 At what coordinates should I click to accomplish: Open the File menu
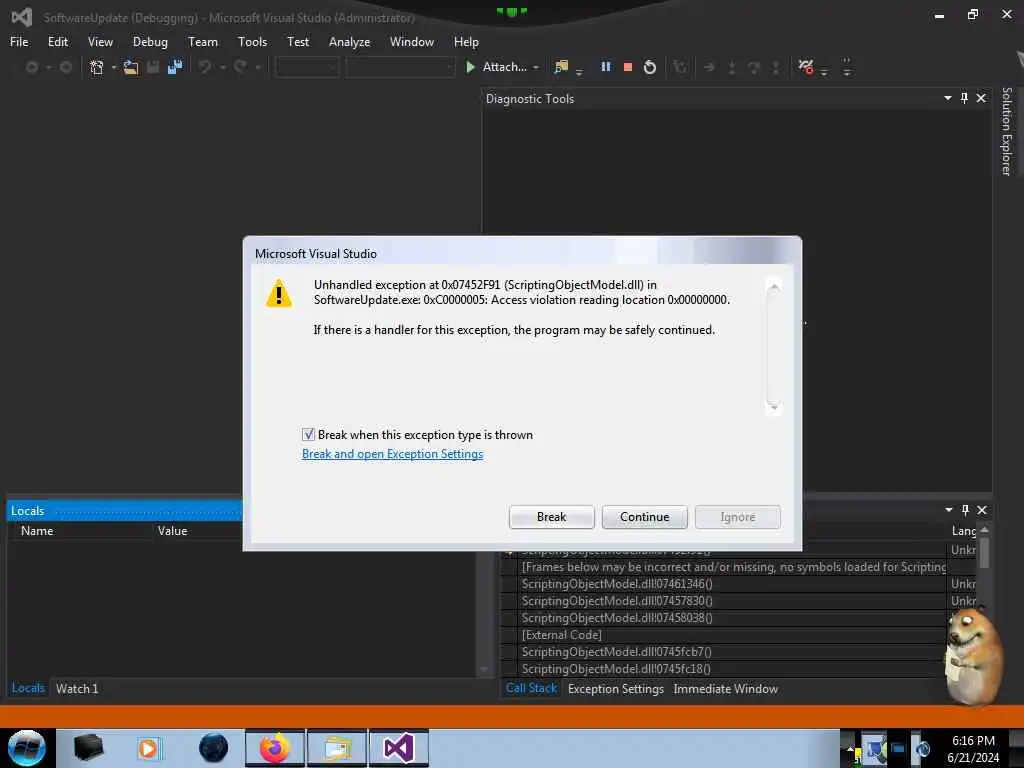19,42
